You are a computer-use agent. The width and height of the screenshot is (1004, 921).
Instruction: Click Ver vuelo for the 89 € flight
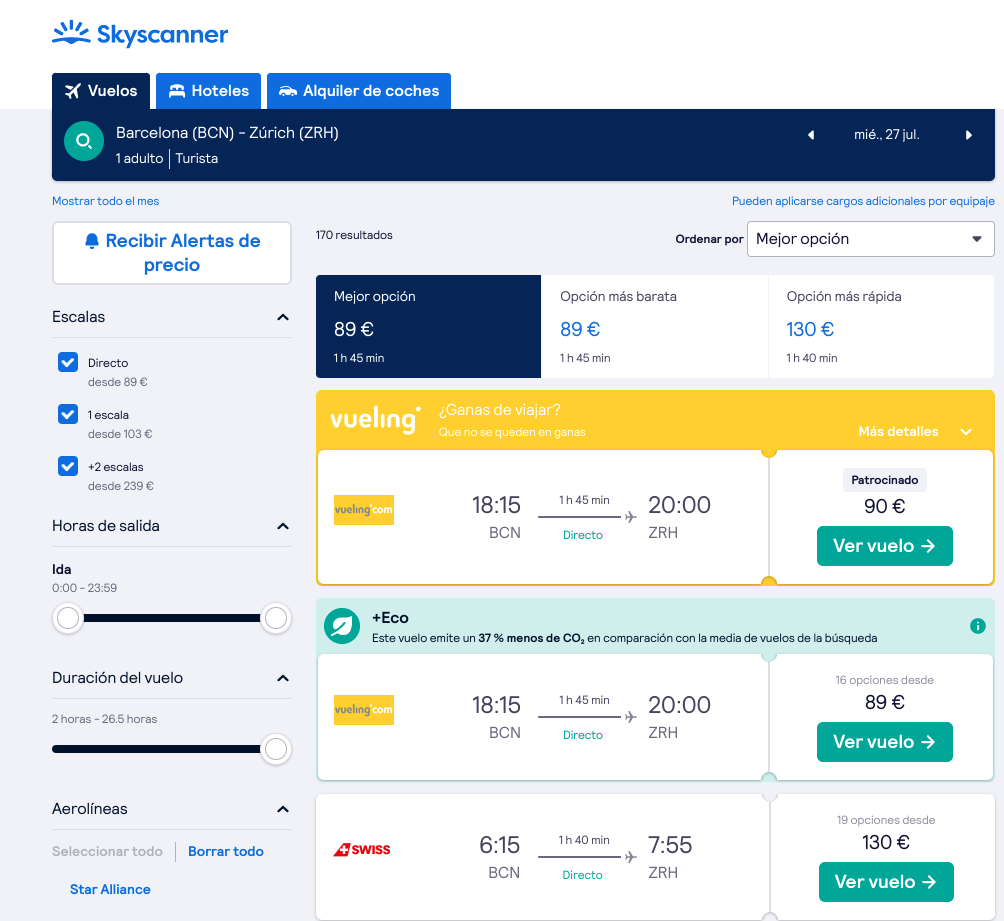click(884, 742)
